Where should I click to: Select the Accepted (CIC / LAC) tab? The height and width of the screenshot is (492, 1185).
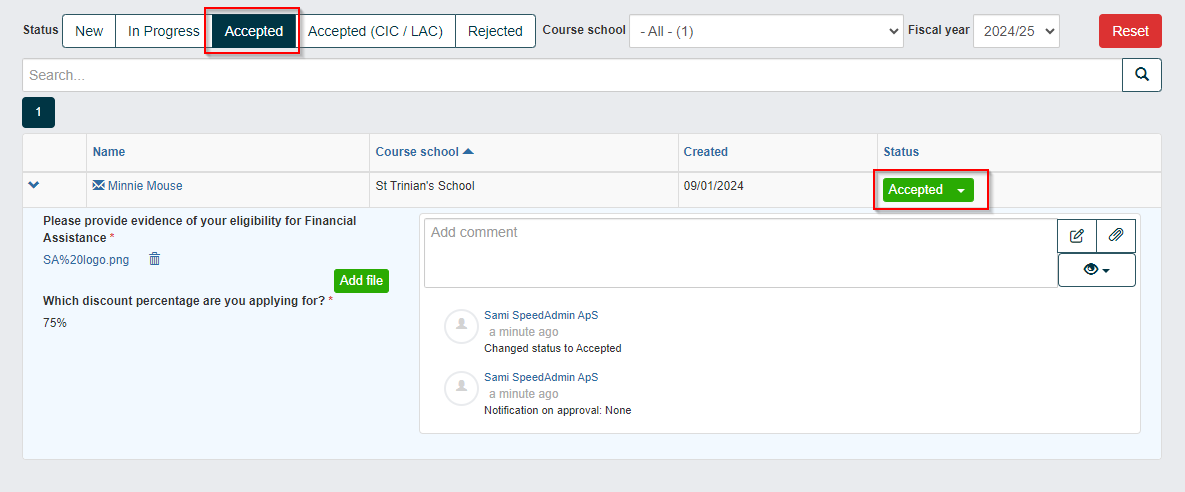pos(376,31)
